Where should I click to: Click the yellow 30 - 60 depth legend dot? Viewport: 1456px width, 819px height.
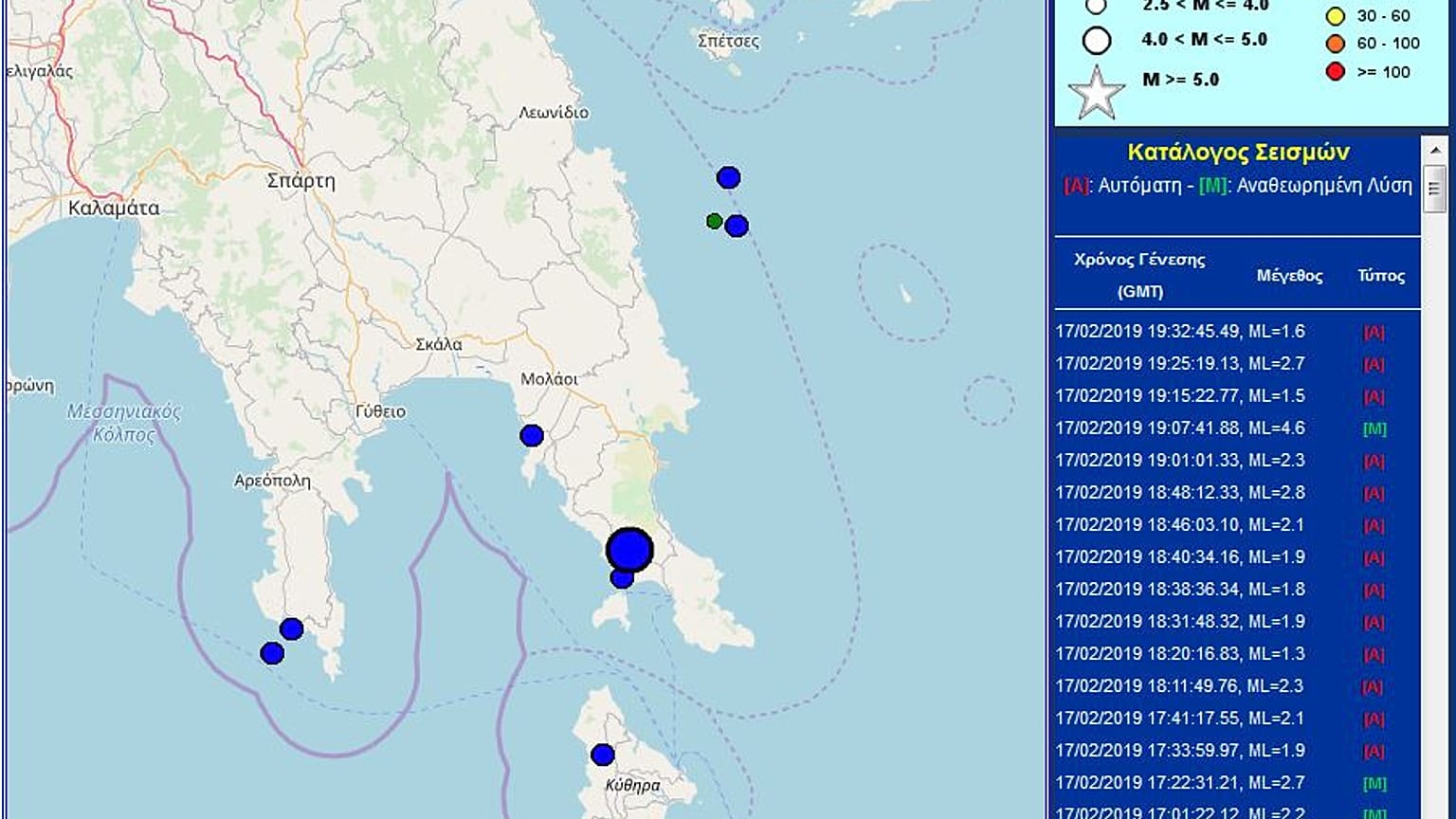[x=1336, y=16]
